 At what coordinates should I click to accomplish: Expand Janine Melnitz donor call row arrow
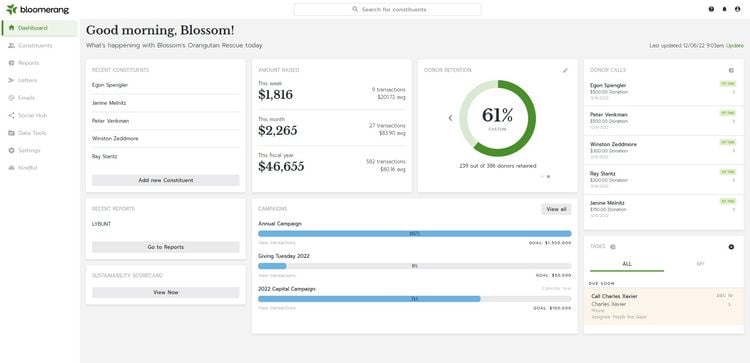point(734,210)
